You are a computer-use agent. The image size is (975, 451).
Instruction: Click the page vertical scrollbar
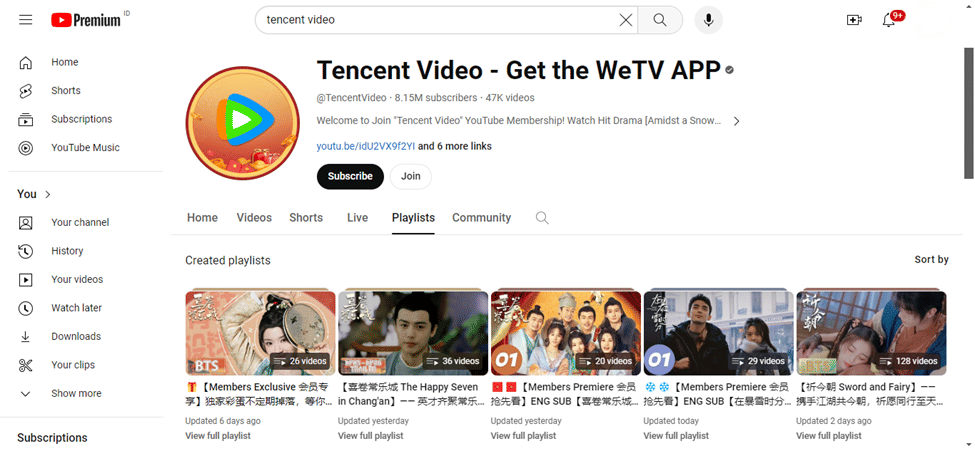[969, 112]
